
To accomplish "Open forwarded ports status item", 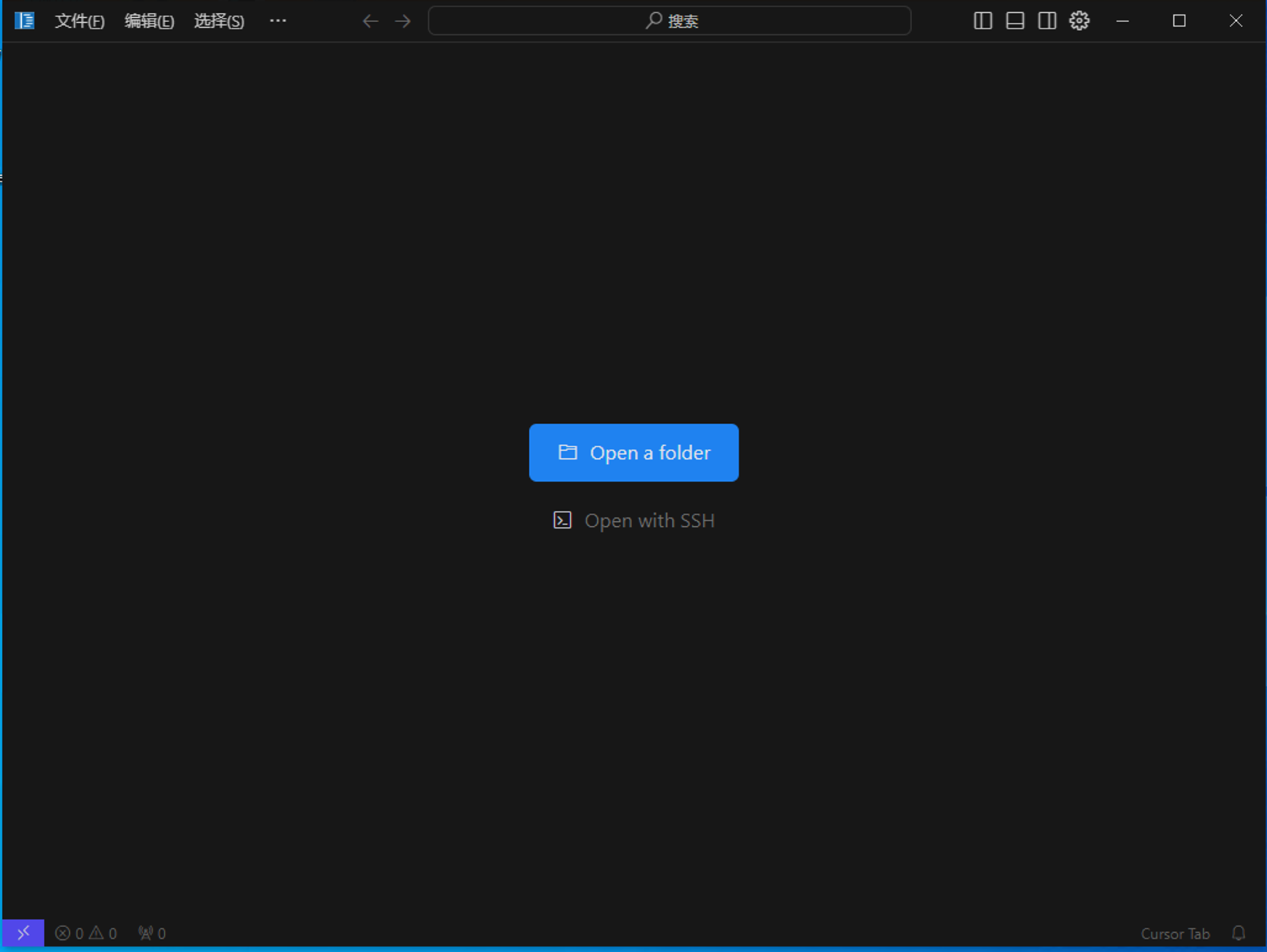I will click(x=152, y=933).
